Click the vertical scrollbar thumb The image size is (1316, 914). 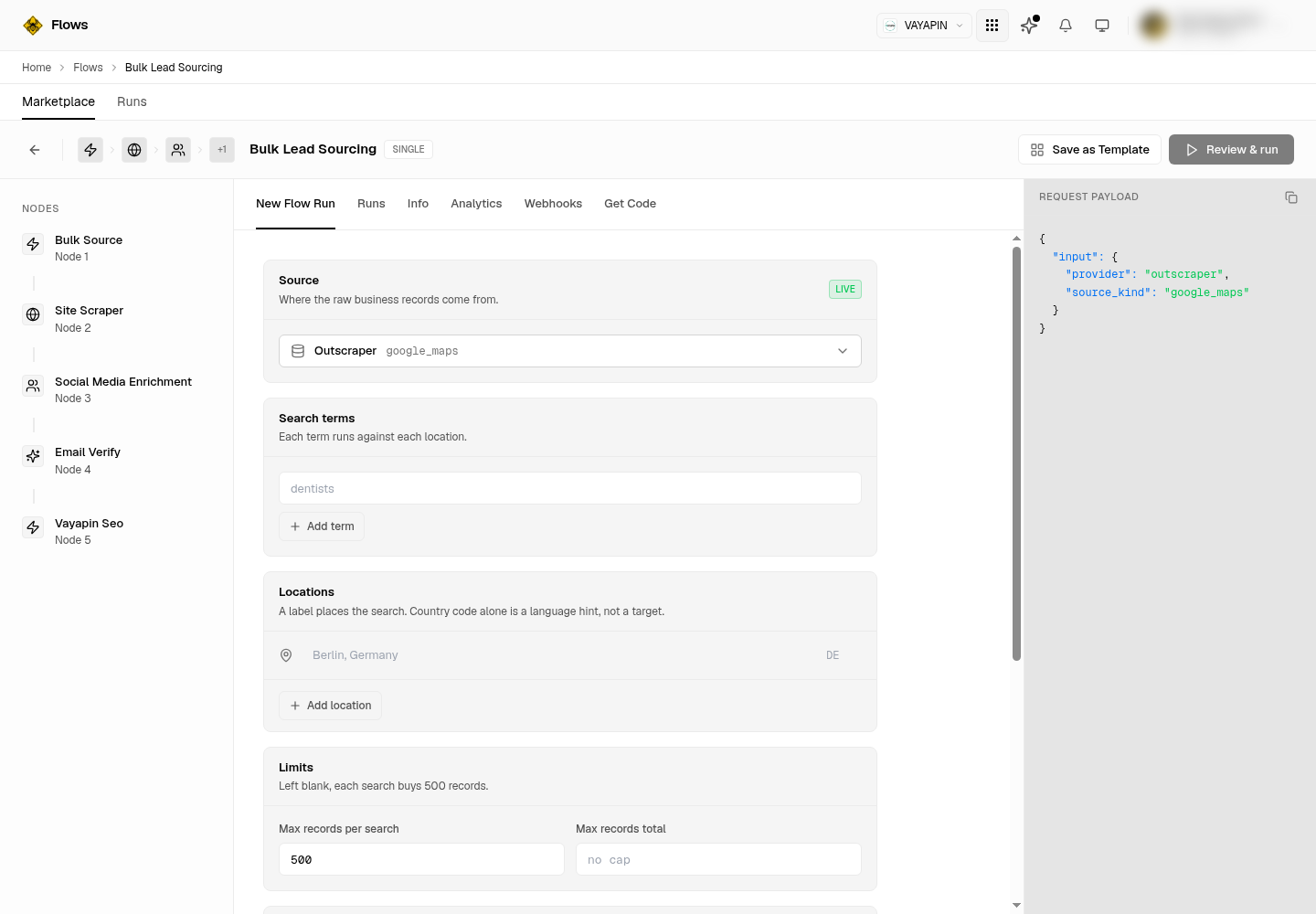(x=1016, y=453)
